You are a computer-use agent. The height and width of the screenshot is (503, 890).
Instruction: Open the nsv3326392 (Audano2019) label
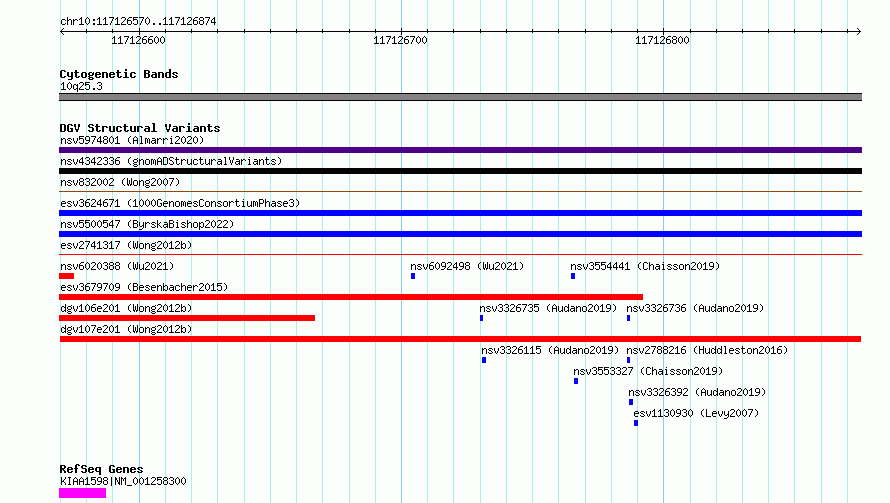pyautogui.click(x=697, y=392)
